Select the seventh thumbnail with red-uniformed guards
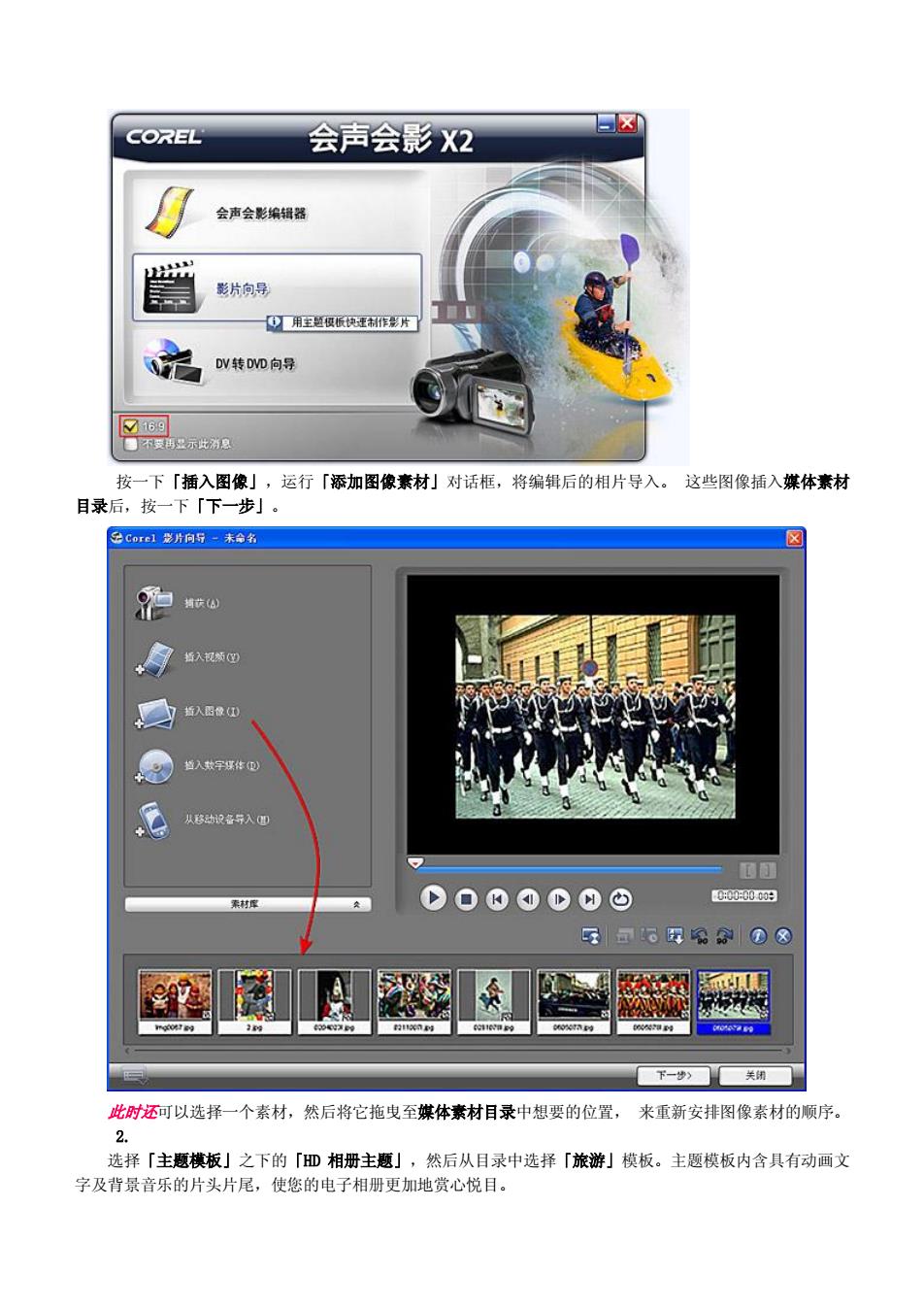The image size is (924, 1308). pos(653,1002)
